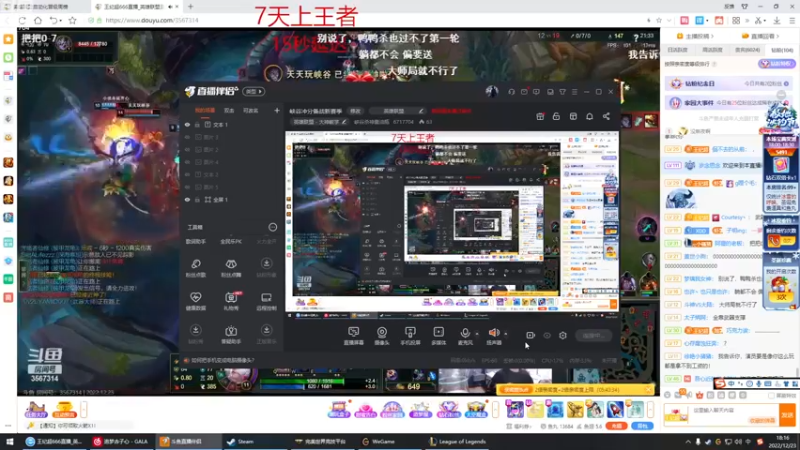Open the gift box icon above preview
The height and width of the screenshot is (450, 800).
tap(540, 116)
